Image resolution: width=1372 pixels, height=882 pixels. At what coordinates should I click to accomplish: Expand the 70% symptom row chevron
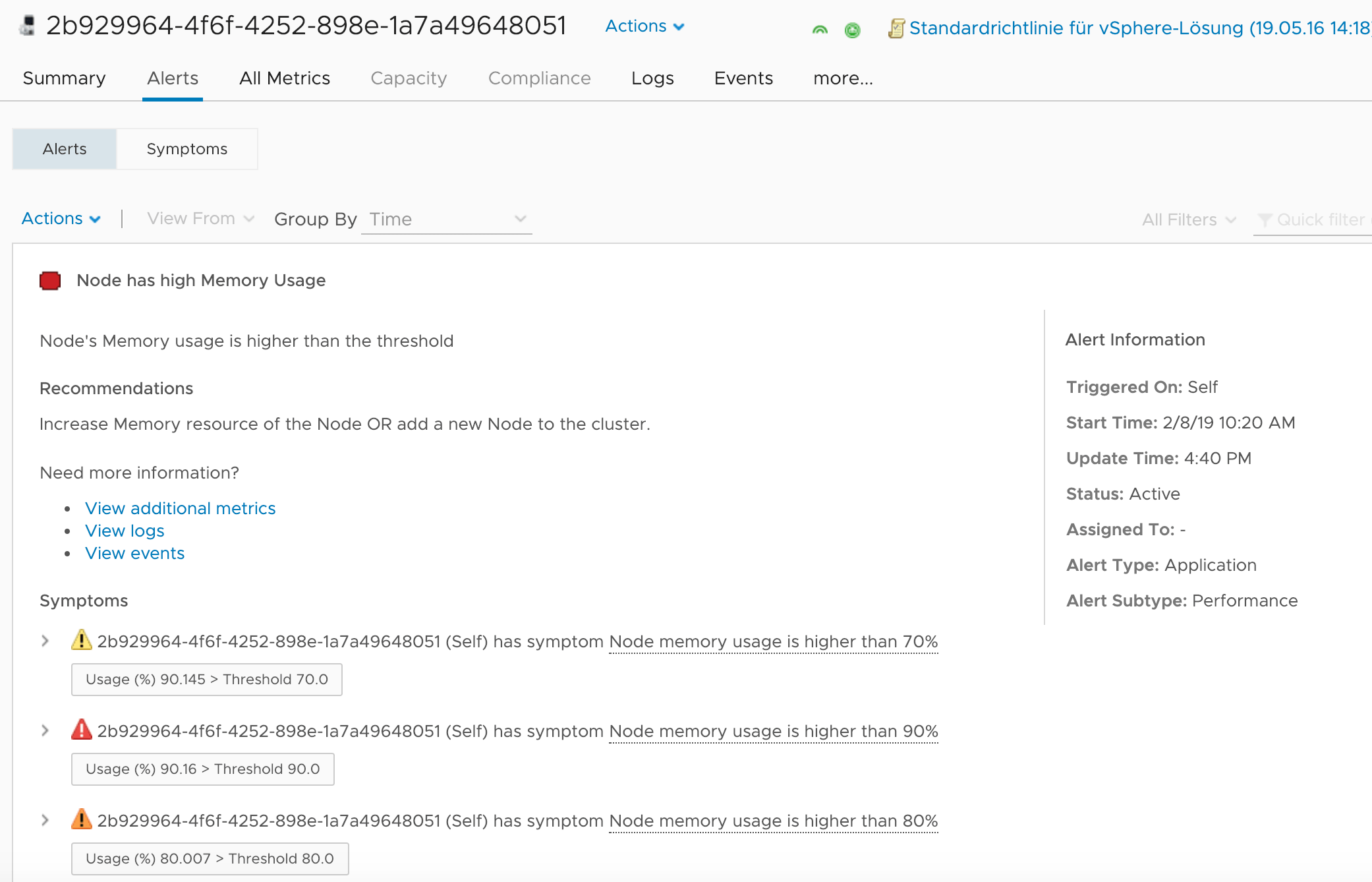(x=45, y=640)
